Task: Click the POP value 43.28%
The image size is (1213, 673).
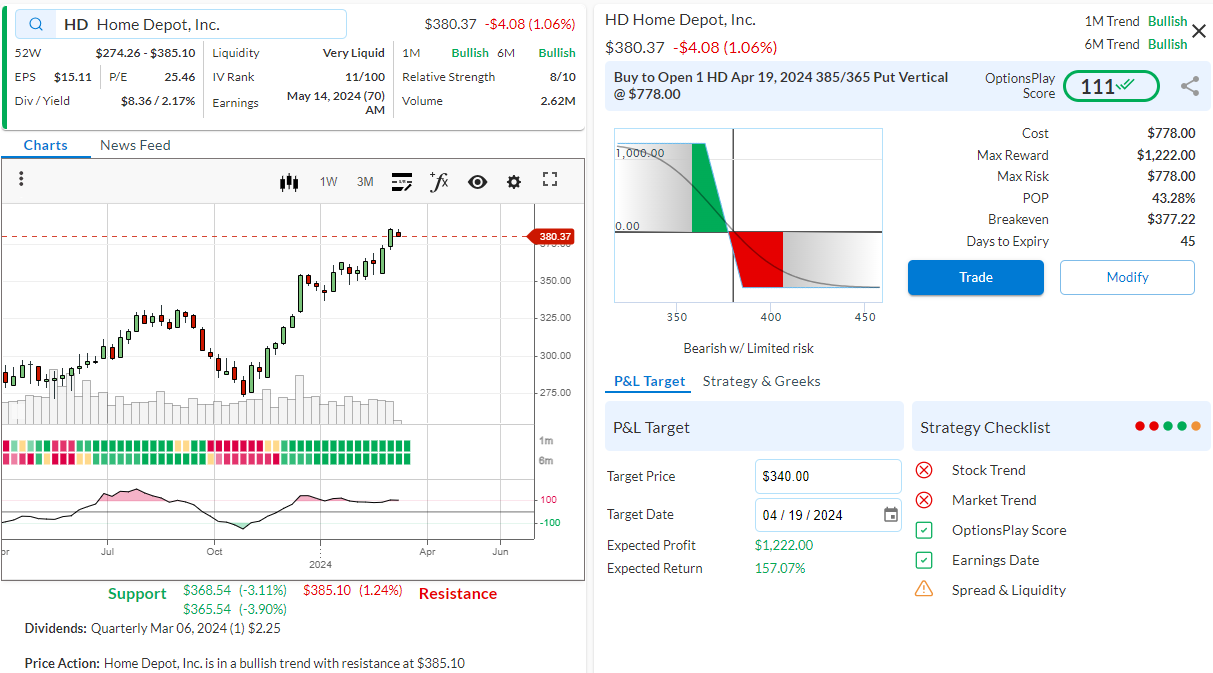Action: [x=1173, y=198]
